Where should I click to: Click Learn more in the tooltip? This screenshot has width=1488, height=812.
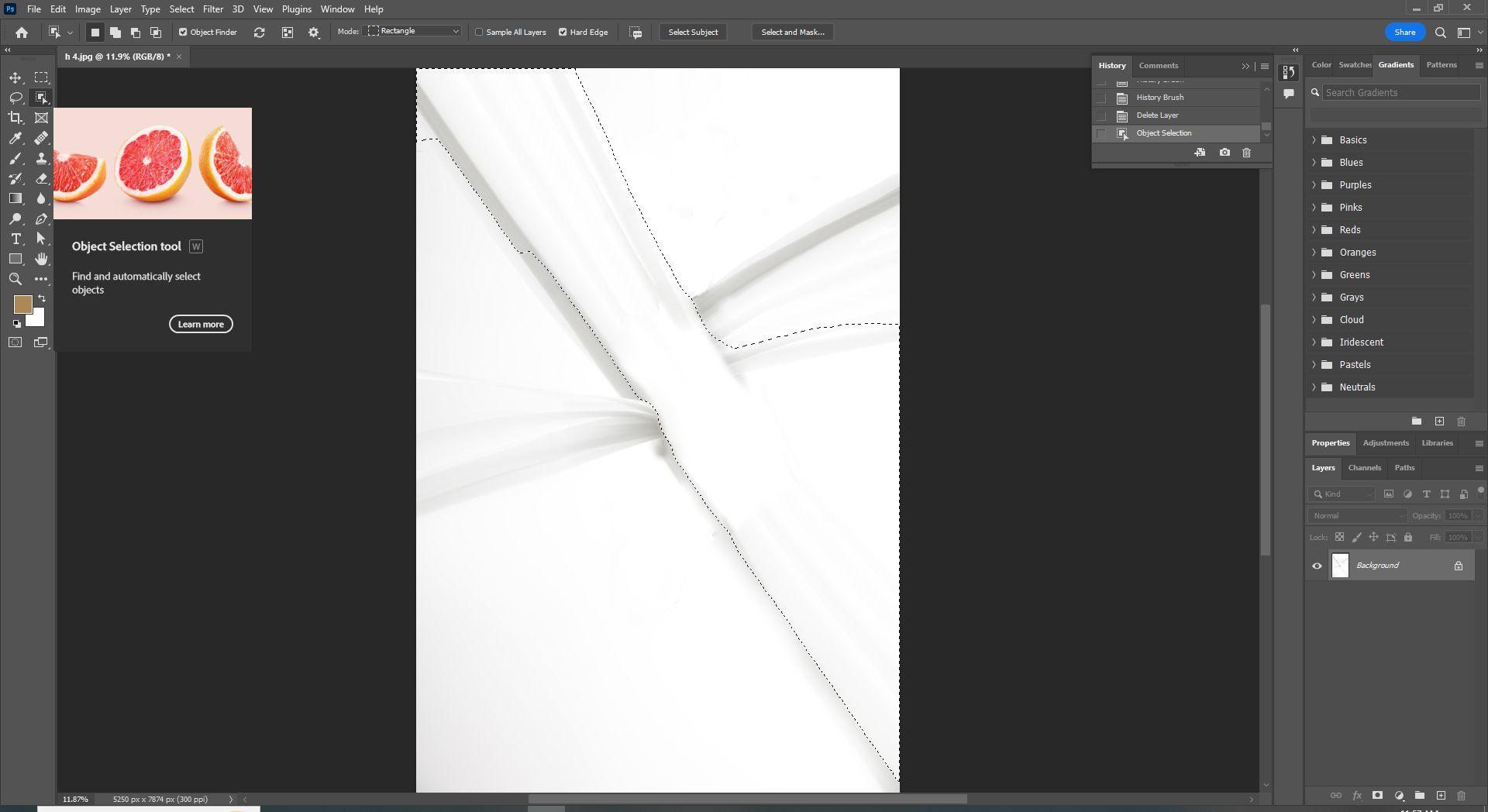tap(201, 325)
